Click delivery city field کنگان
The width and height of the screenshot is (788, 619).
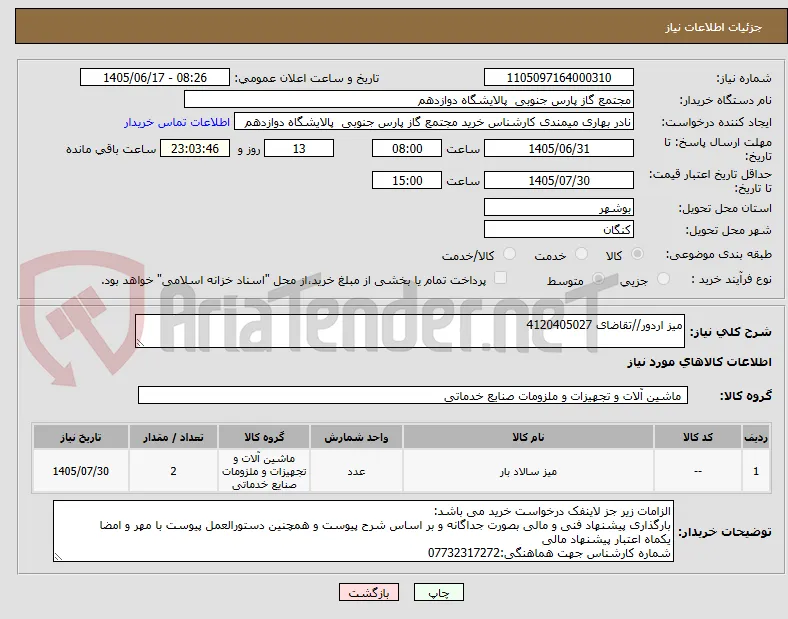(559, 230)
